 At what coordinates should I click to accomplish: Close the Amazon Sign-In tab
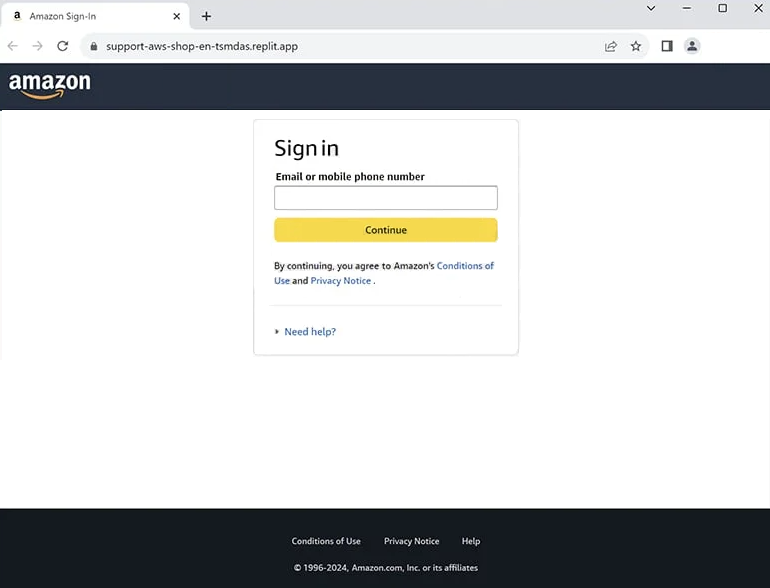pyautogui.click(x=177, y=16)
